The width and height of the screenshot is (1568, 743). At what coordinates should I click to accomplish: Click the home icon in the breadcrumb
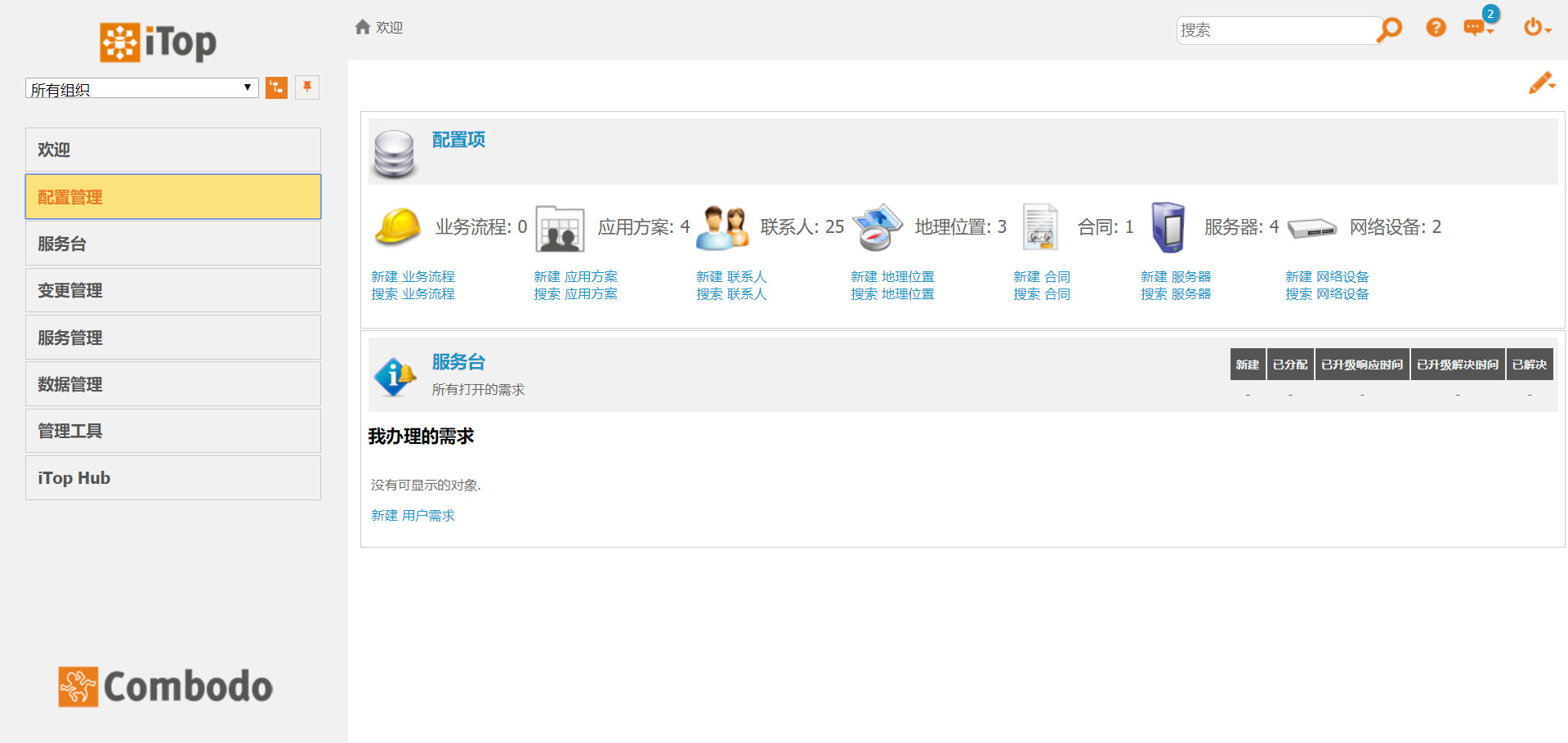pyautogui.click(x=362, y=26)
